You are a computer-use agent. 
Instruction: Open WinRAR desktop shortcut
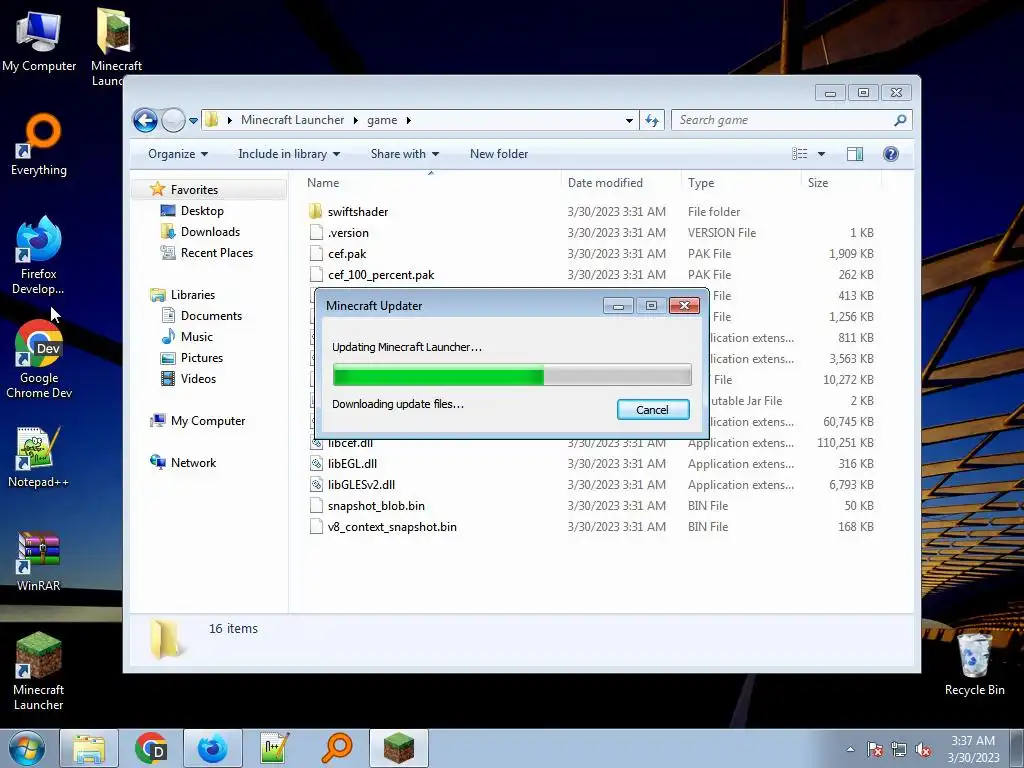click(39, 562)
